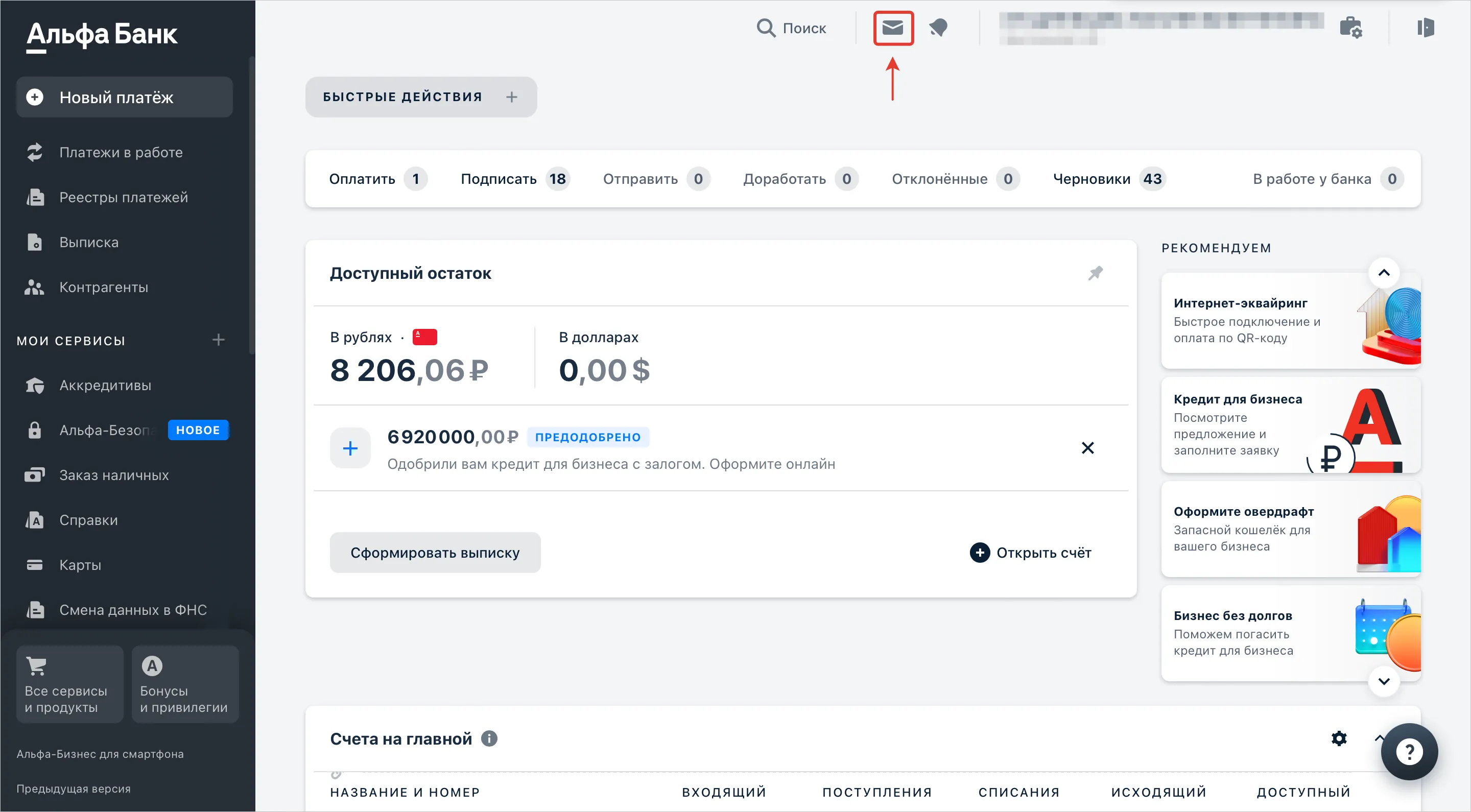Switch to Предыдущая версия
This screenshot has height=812, width=1471.
[74, 789]
